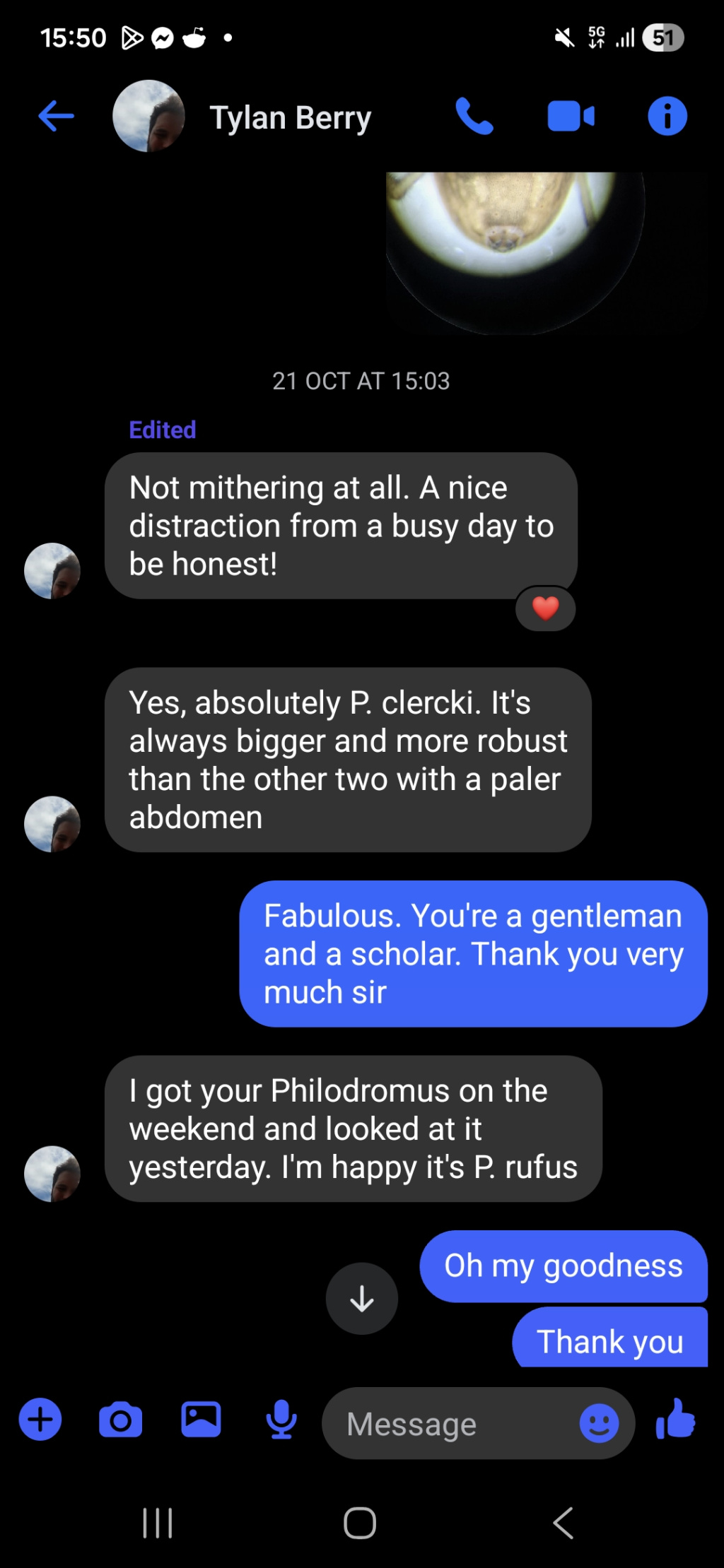The image size is (724, 1568).
Task: Open Android recent apps
Action: tap(157, 1523)
